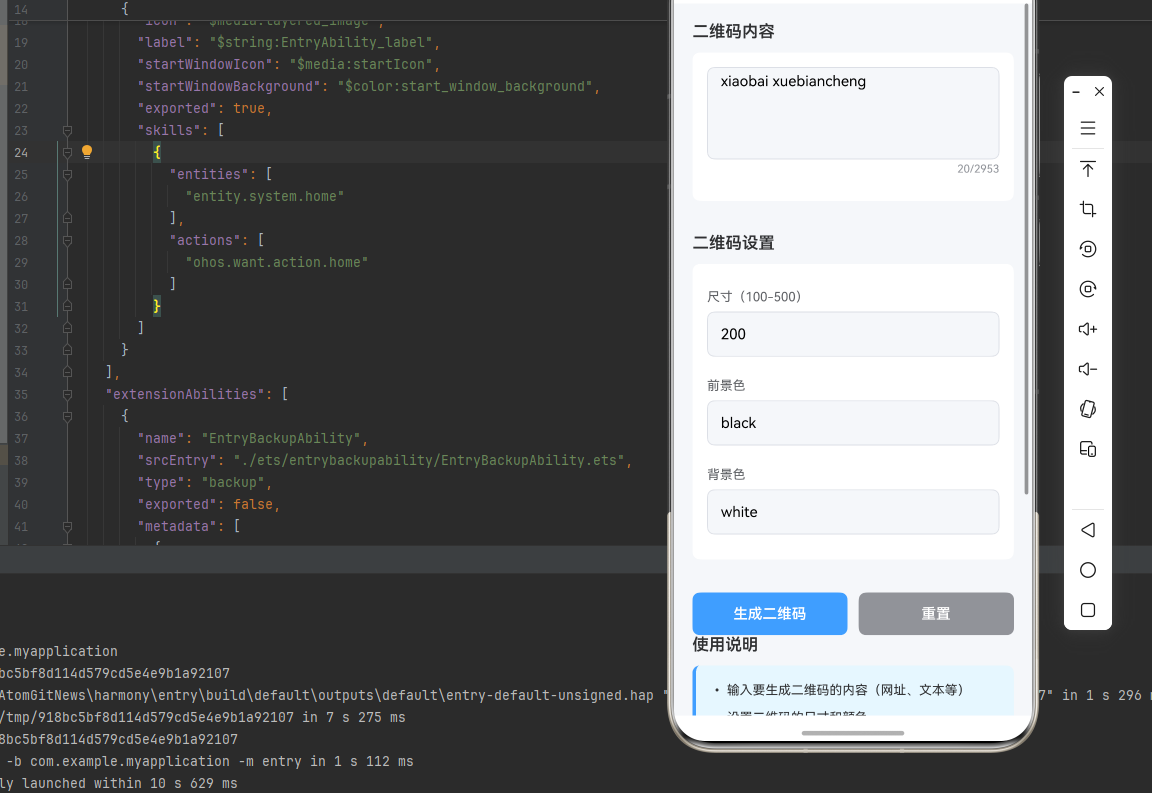Click "$string:EntryAbility_label" value
Screen dimensions: 1152x793
click(x=320, y=42)
